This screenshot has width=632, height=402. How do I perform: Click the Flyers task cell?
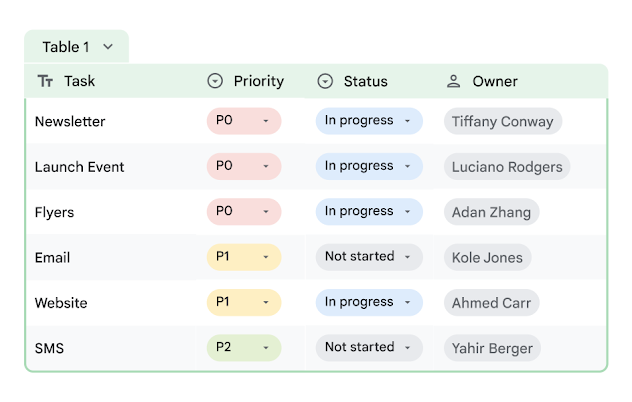click(55, 212)
